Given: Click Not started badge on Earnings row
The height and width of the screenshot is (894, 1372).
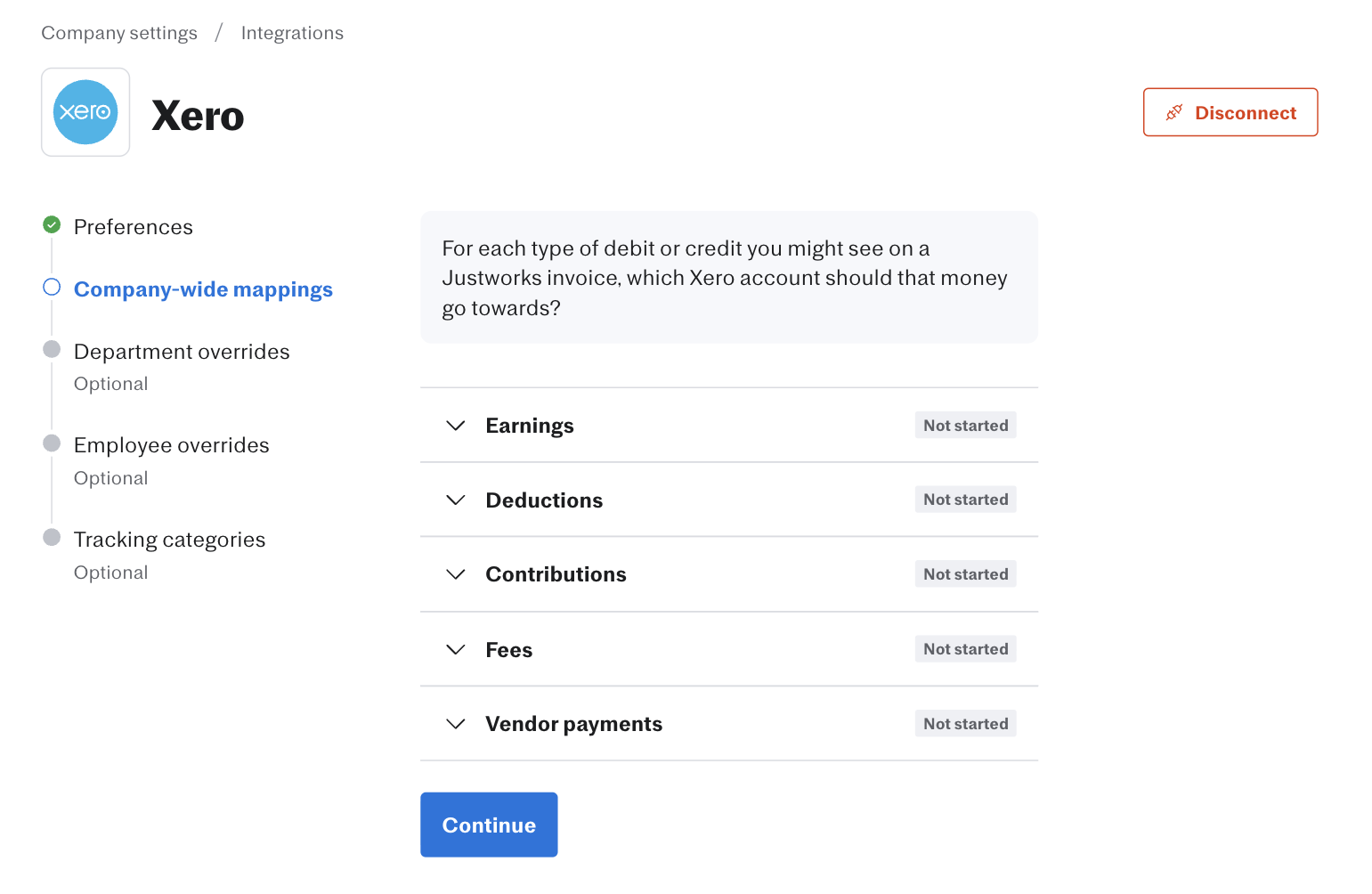Looking at the screenshot, I should (966, 426).
